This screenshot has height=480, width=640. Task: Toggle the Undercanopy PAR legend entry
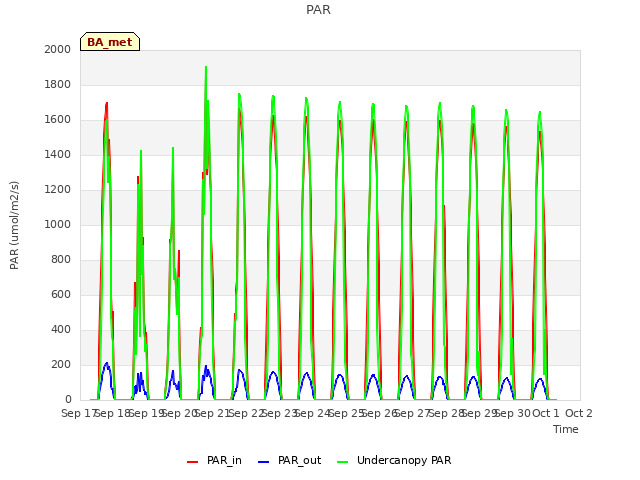(x=394, y=461)
